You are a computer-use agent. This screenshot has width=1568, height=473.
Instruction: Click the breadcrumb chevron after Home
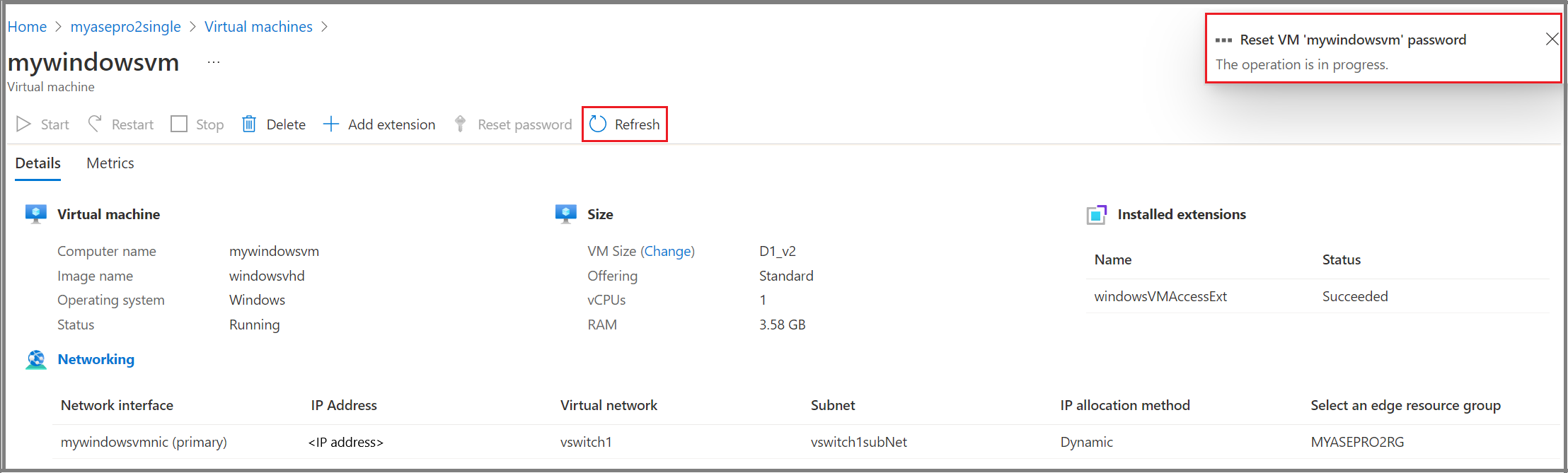(57, 26)
